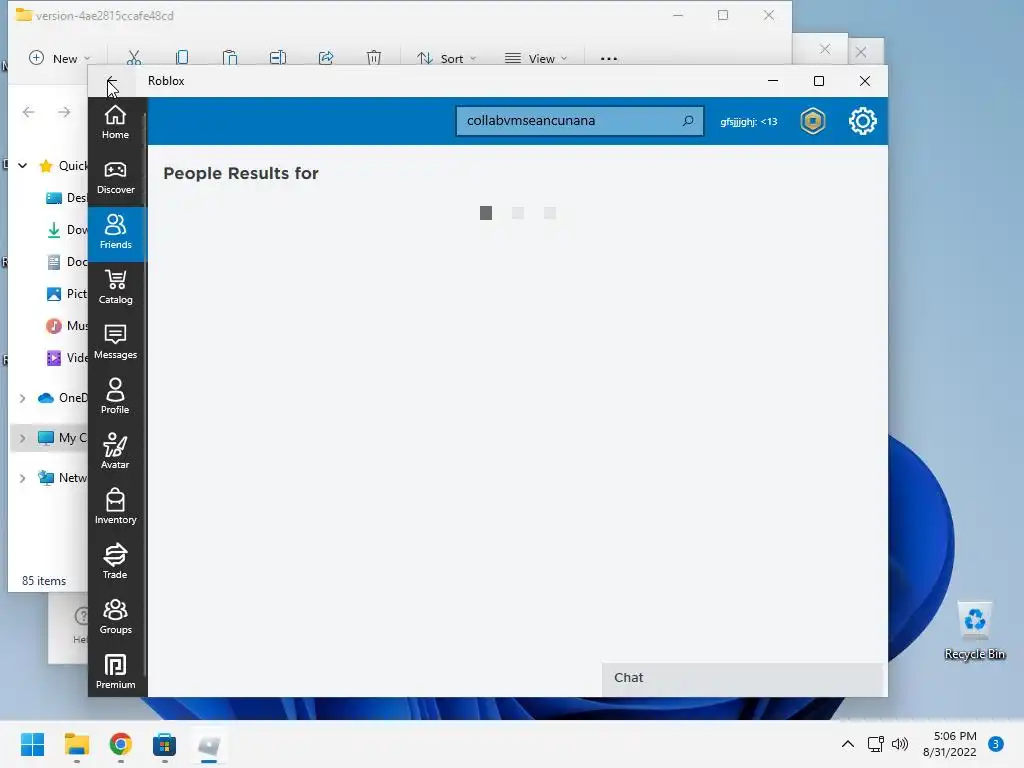Screen dimensions: 1024x768
Task: Select Documents in navigation pane
Action: point(66,261)
